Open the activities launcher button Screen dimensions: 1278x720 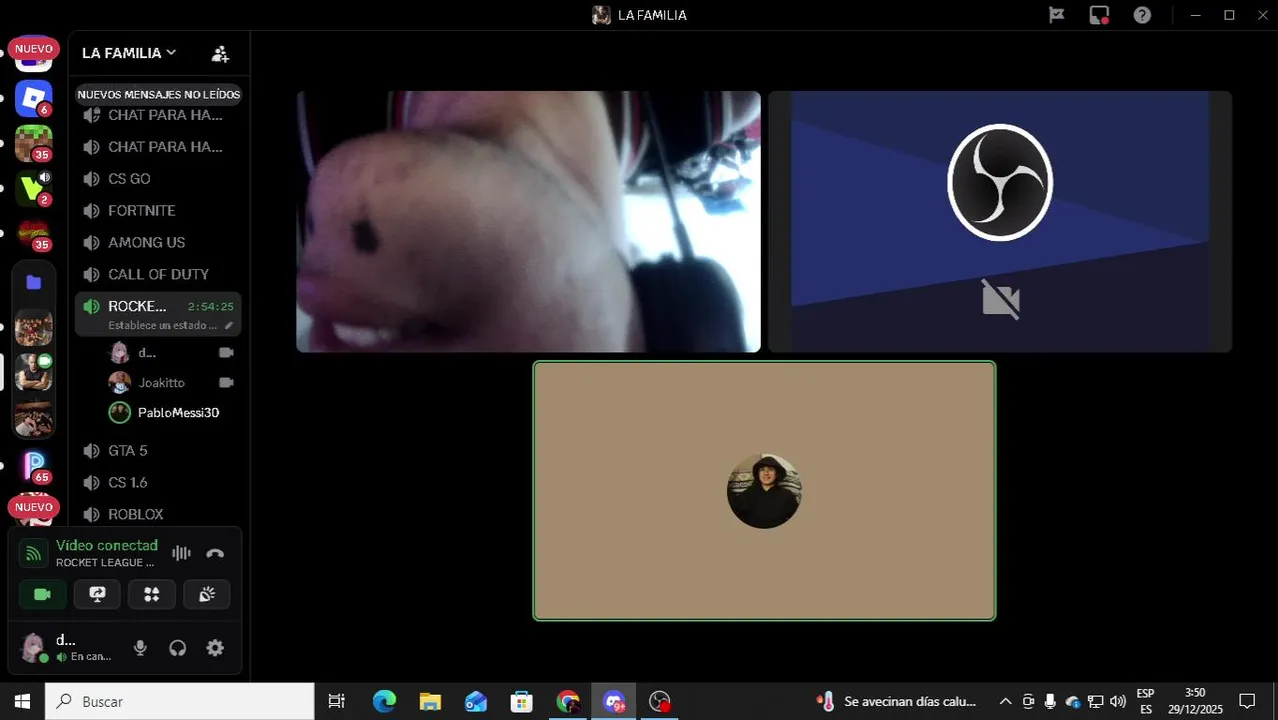152,594
